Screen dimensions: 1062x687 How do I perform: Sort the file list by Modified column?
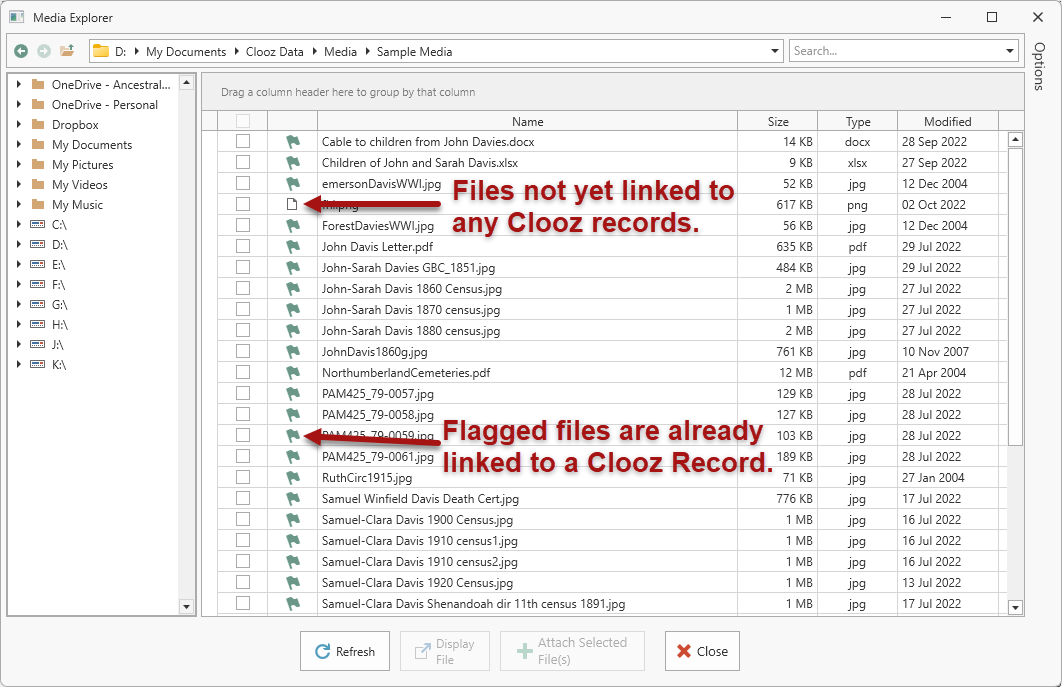tap(947, 122)
